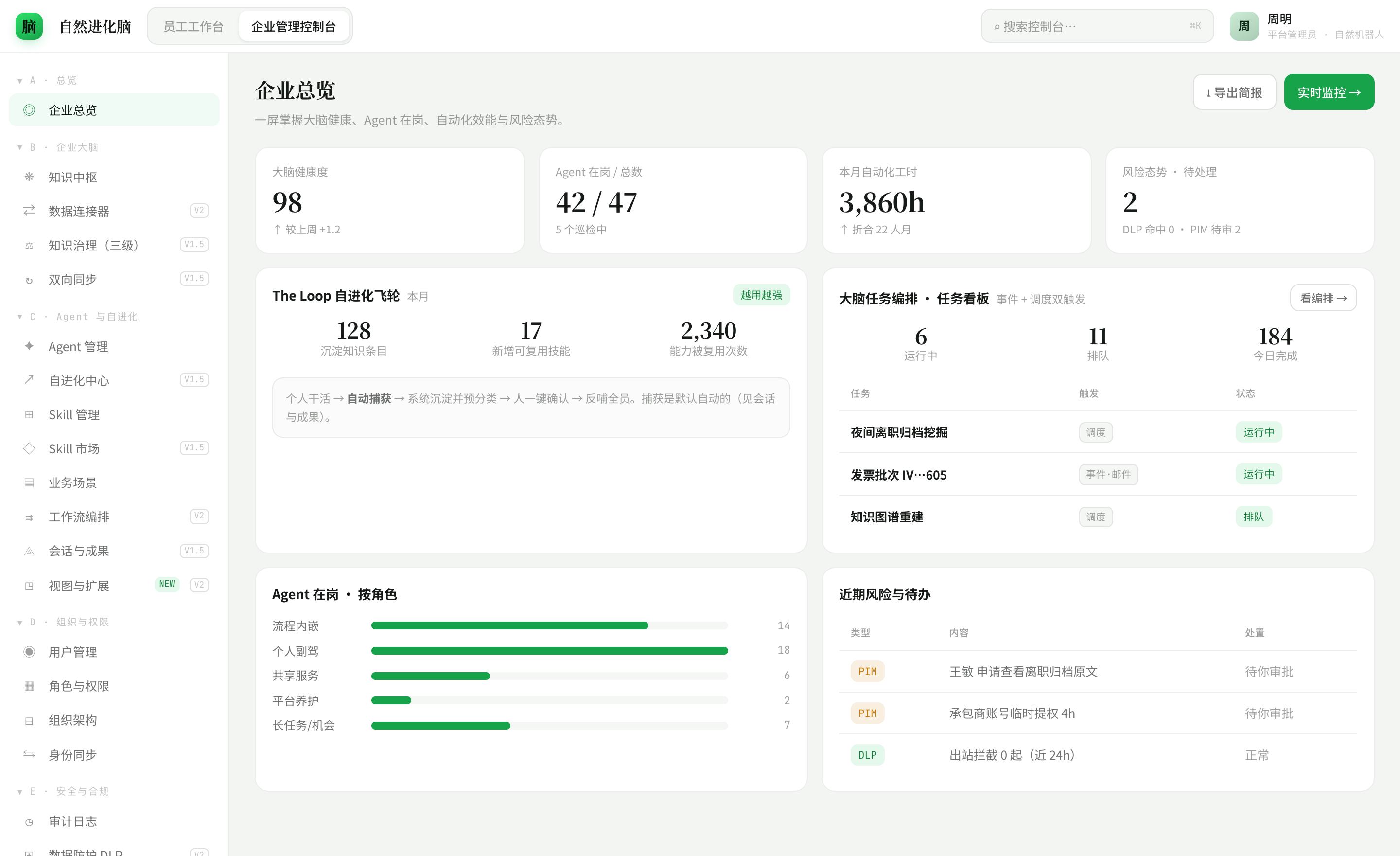1400x856 pixels.
Task: Click the green 脑 app logo
Action: point(29,26)
